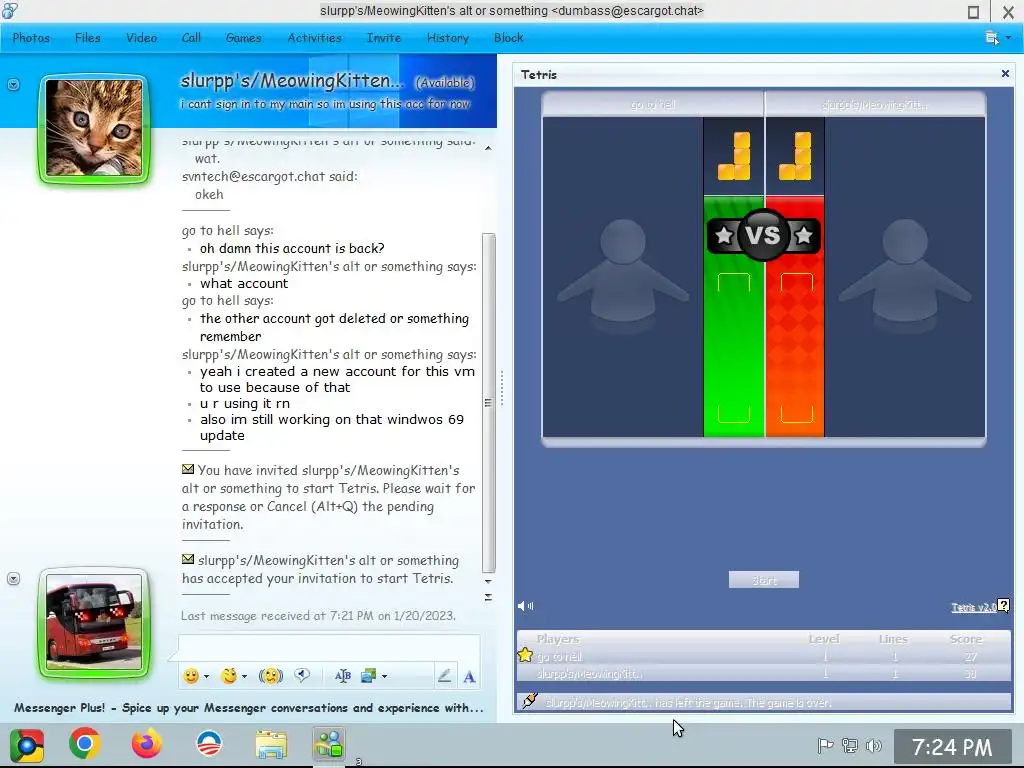Click the 7:24 PM clock
1024x768 pixels.
(952, 747)
